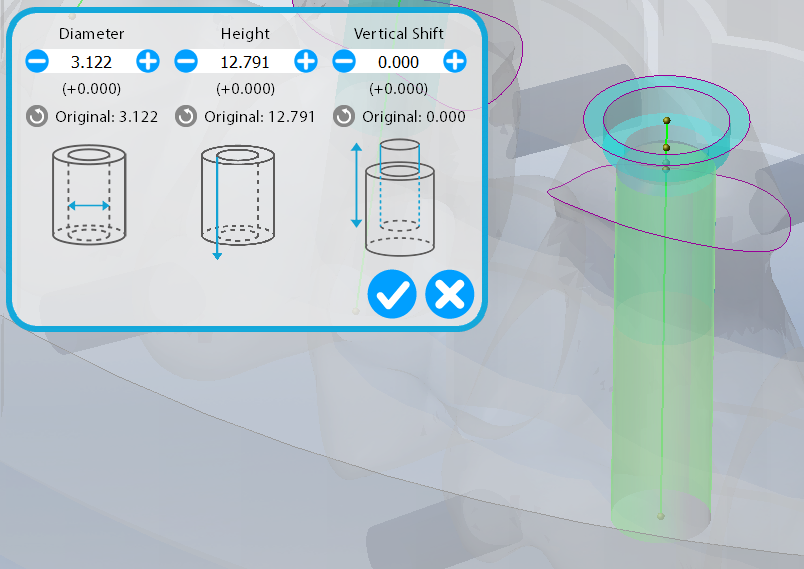Click the Vertical Shift cylinder illustration
This screenshot has height=569, width=804.
[x=393, y=197]
